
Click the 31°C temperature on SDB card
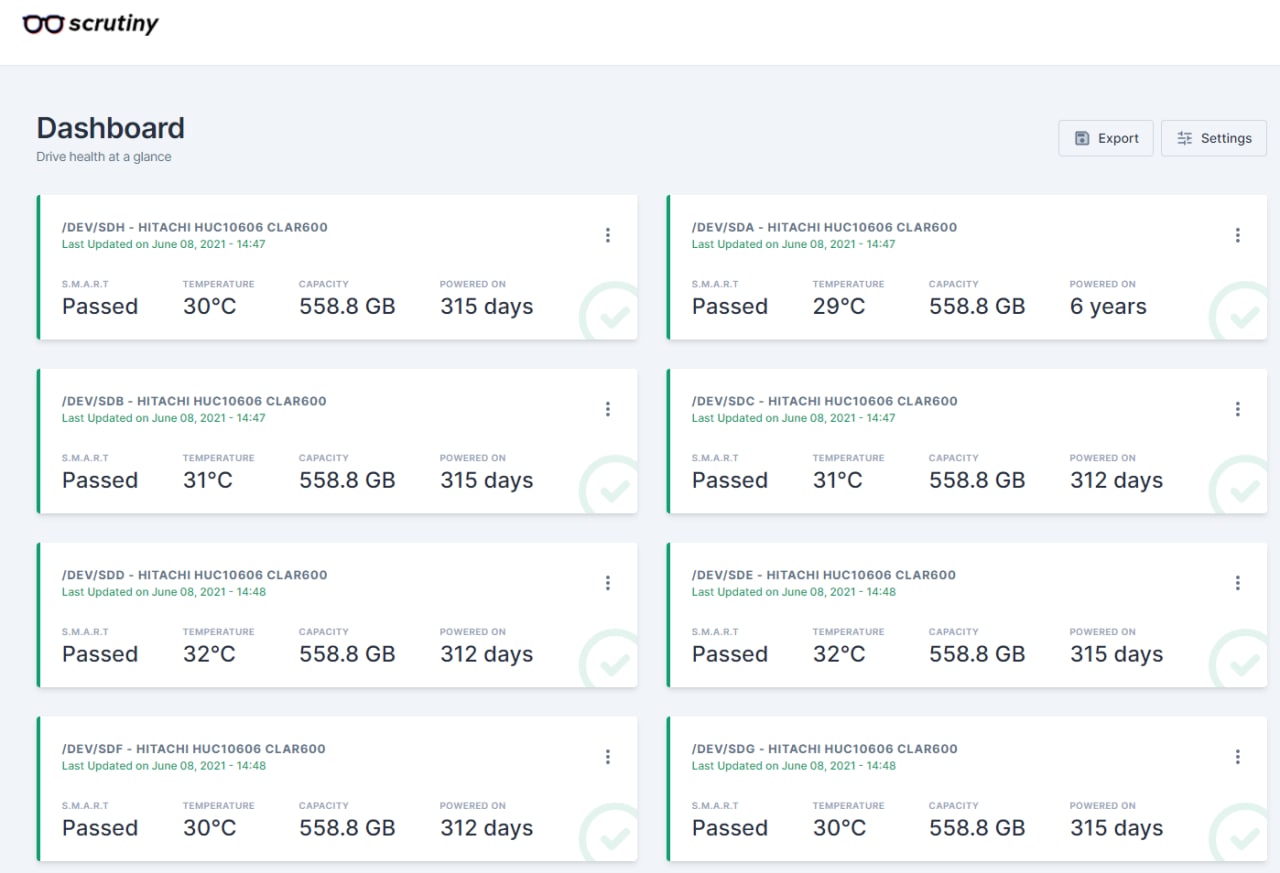point(208,481)
